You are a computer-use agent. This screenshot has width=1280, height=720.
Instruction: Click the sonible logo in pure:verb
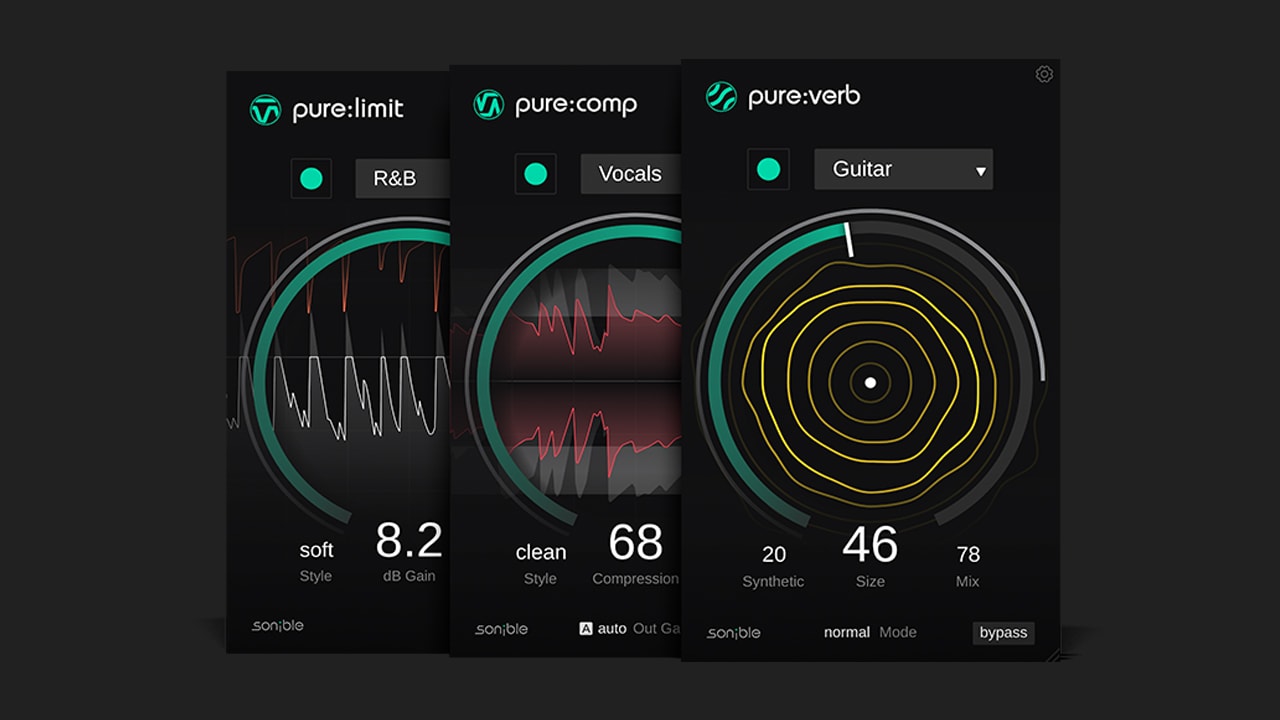734,633
